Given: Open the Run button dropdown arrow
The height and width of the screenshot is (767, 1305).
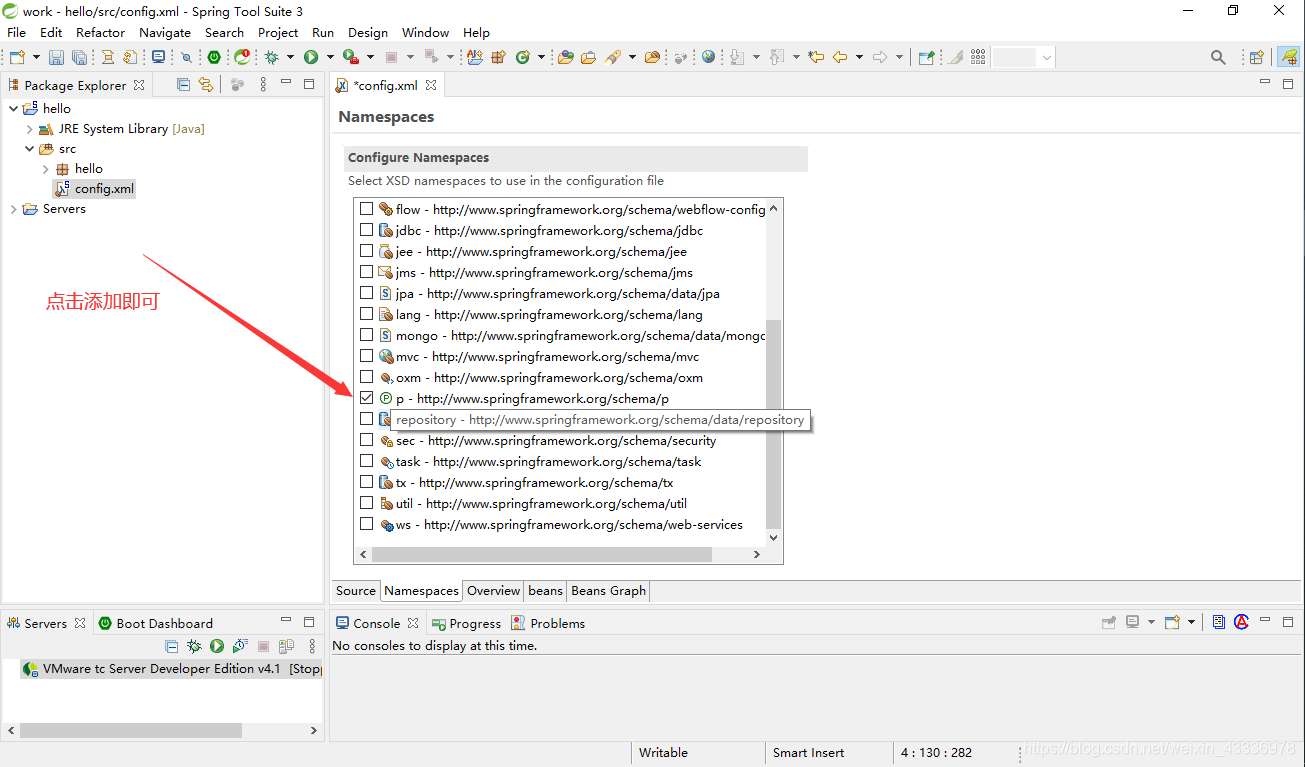Looking at the screenshot, I should click(x=329, y=57).
